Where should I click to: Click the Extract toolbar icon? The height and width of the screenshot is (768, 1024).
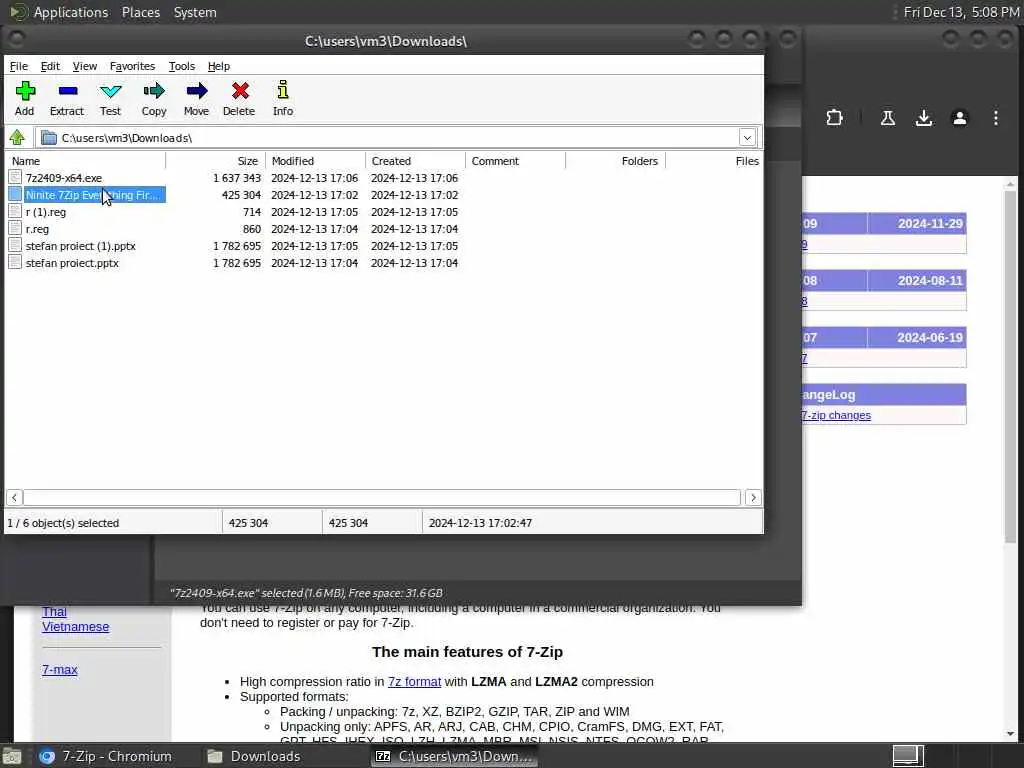click(x=67, y=91)
